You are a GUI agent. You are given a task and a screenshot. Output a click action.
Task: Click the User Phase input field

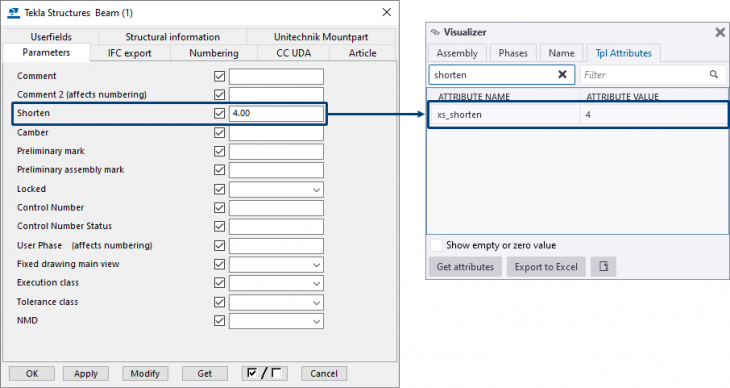click(x=276, y=246)
